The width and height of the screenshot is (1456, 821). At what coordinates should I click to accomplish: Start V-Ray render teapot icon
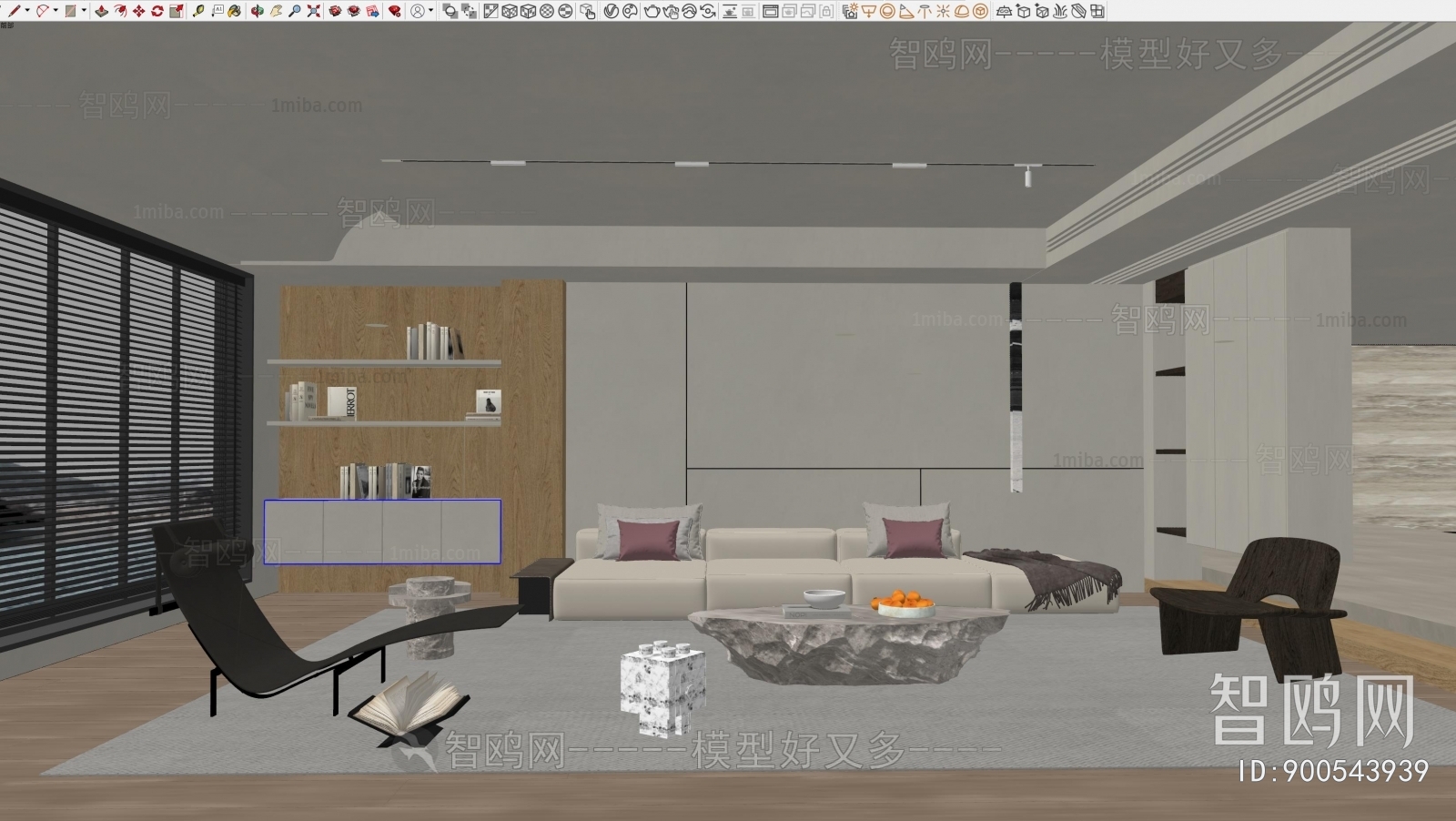(652, 11)
